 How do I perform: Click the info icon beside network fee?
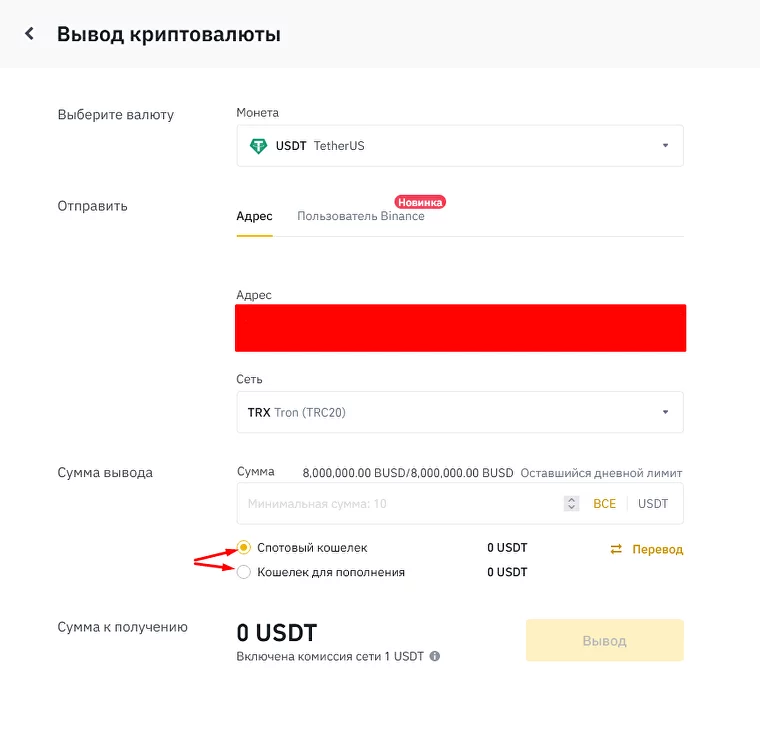(x=435, y=657)
